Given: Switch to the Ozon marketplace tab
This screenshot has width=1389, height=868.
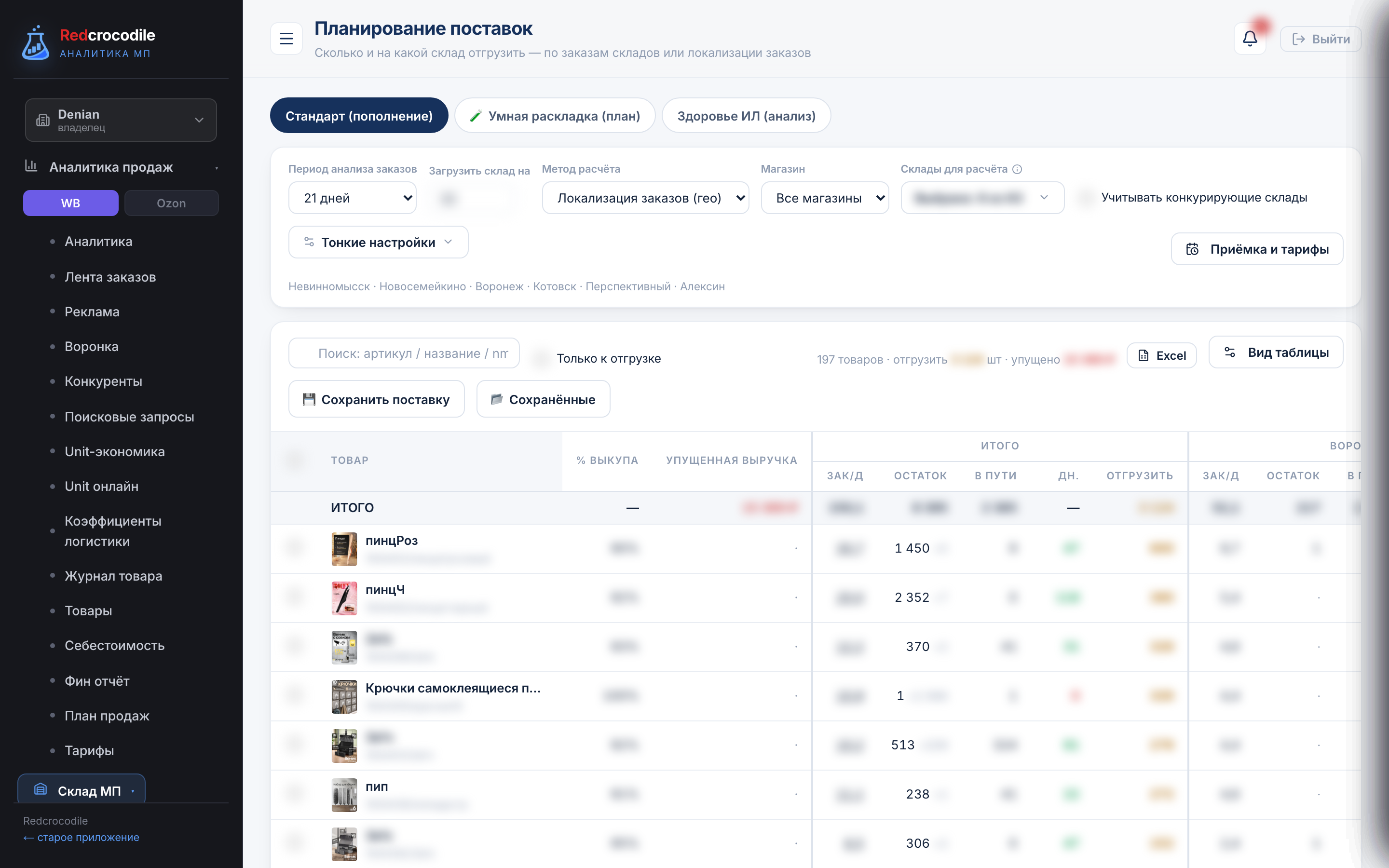Looking at the screenshot, I should coord(171,203).
